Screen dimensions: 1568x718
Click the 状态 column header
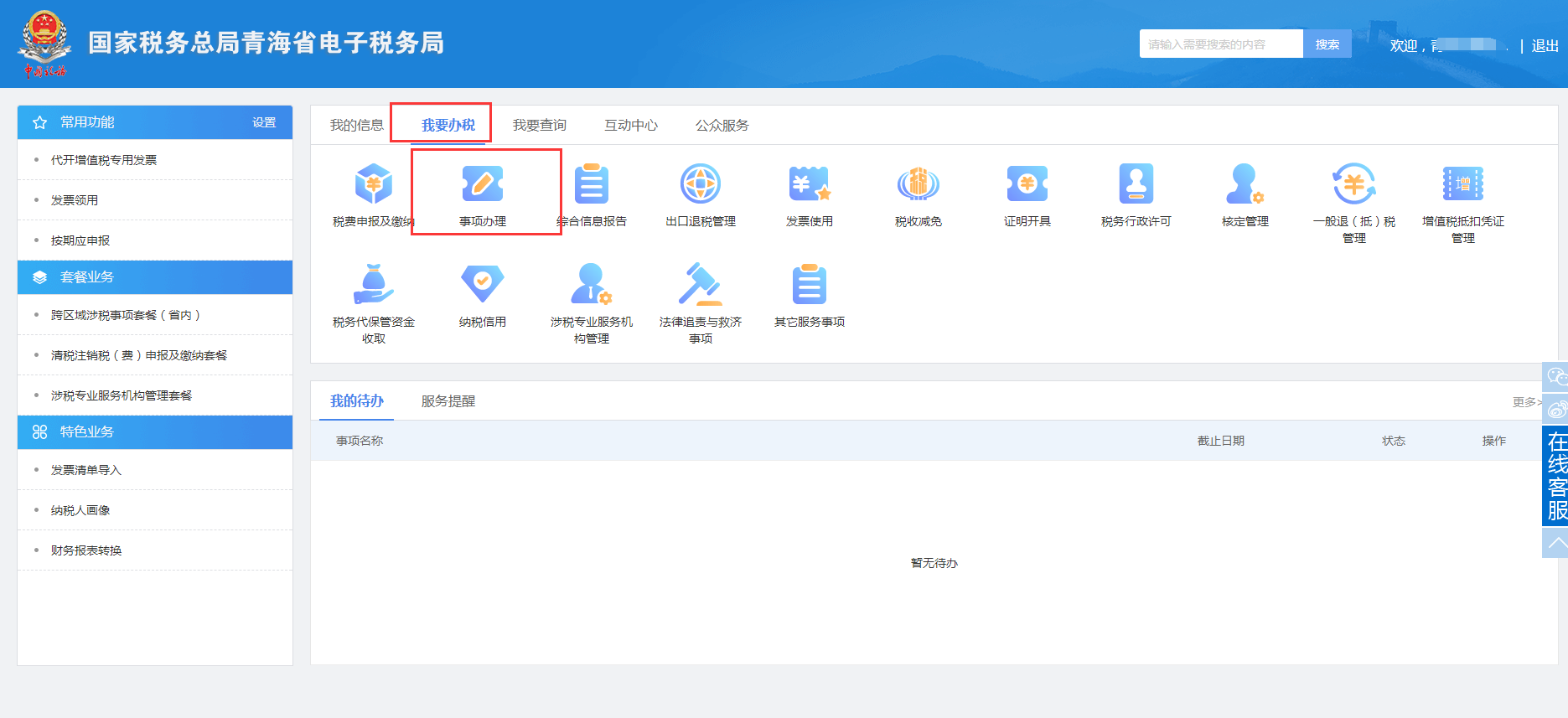[1394, 441]
